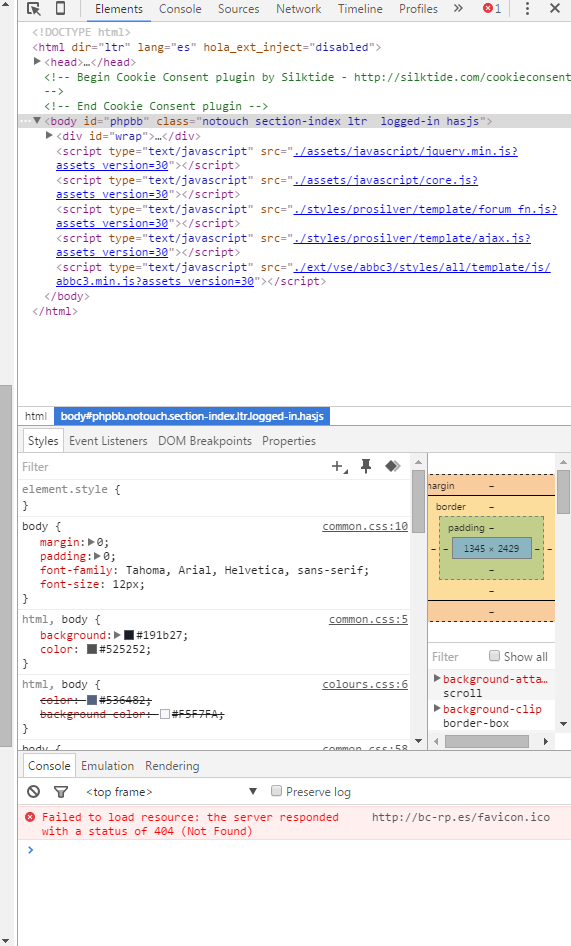Click the Styles pane vertical scrollbar thumb
This screenshot has height=946, width=571.
(x=418, y=501)
